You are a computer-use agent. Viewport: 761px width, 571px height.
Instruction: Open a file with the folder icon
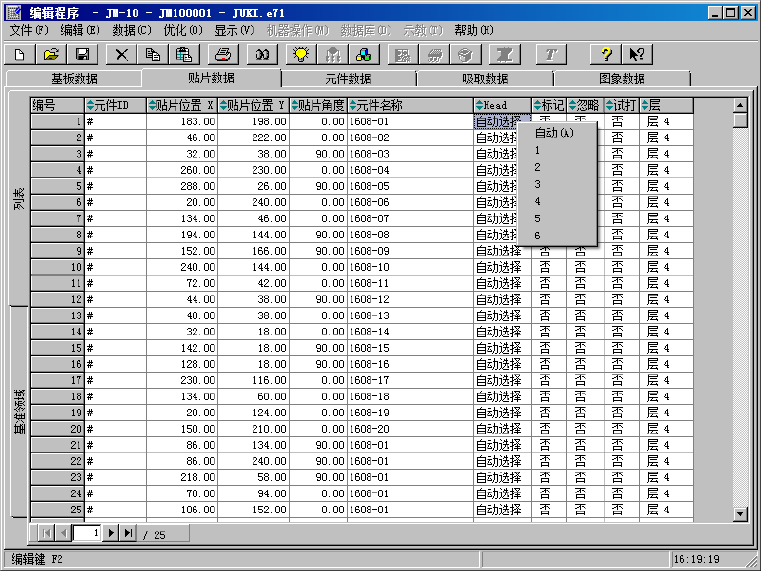(x=51, y=54)
